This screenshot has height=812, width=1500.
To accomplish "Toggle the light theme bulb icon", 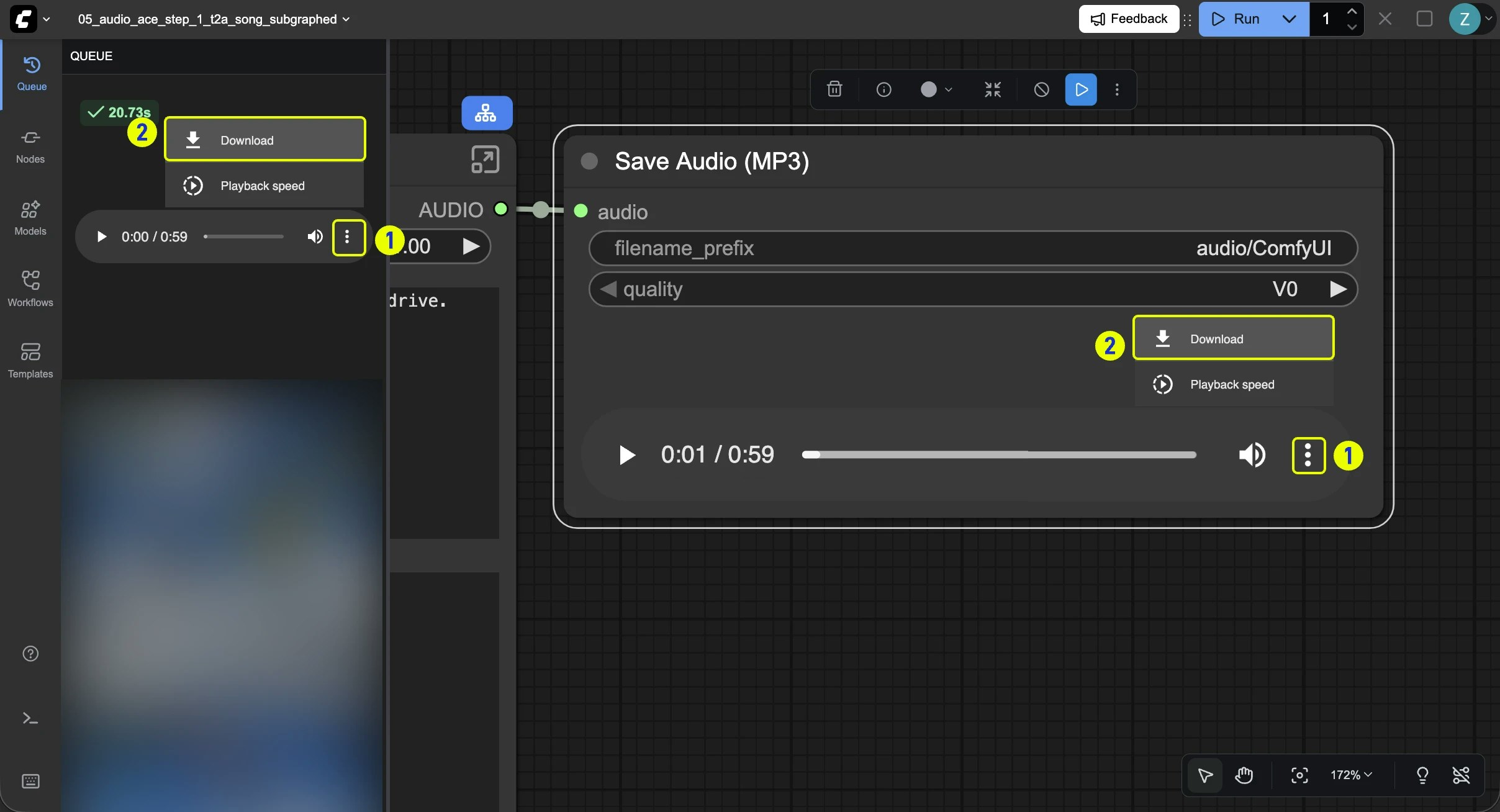I will pos(1421,775).
